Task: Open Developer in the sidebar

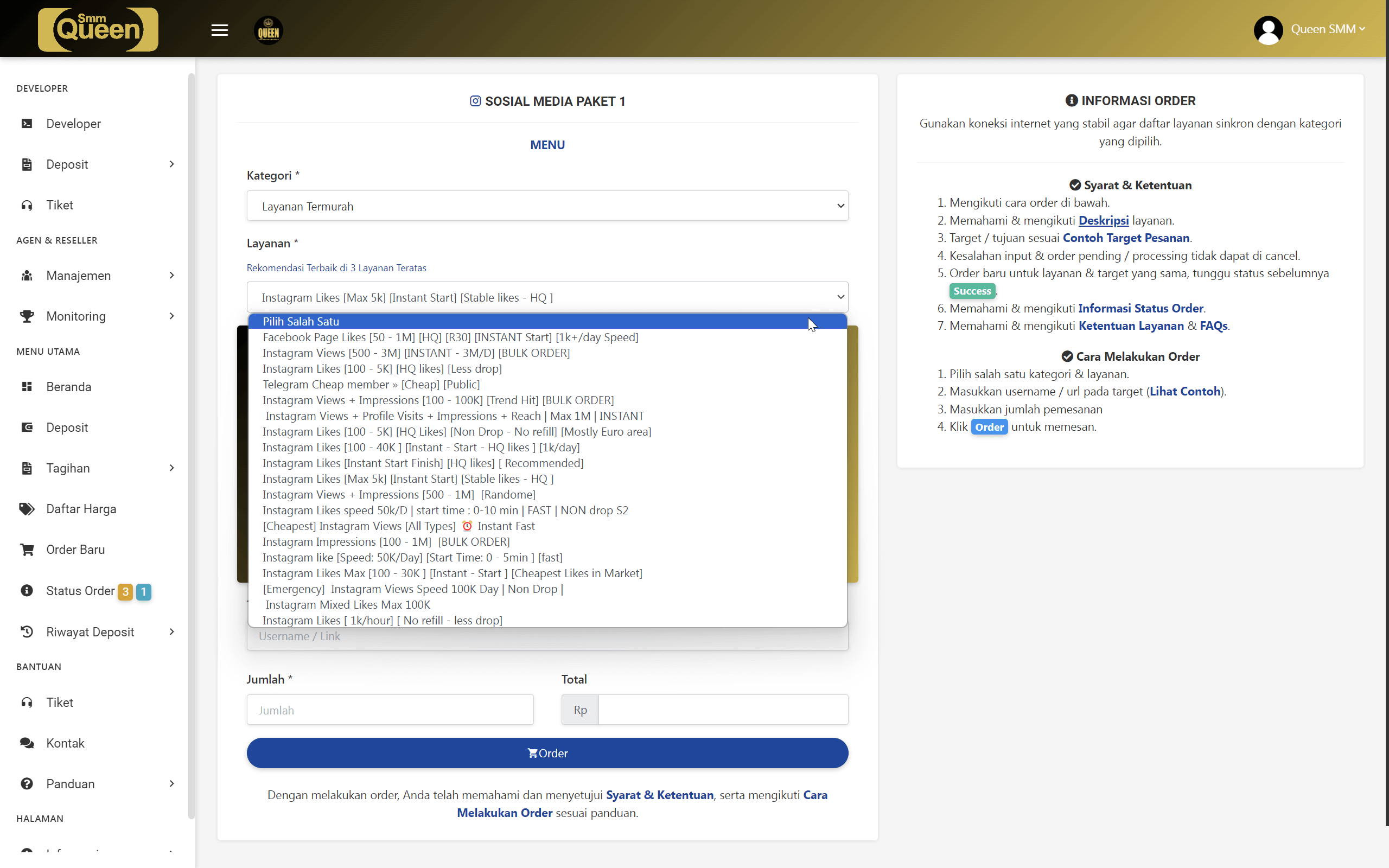Action: pyautogui.click(x=73, y=124)
